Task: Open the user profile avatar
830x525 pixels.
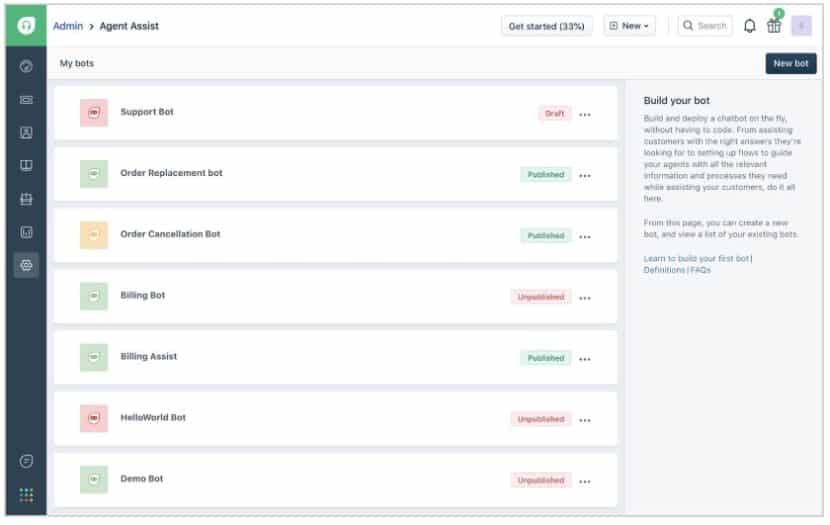Action: click(x=801, y=26)
